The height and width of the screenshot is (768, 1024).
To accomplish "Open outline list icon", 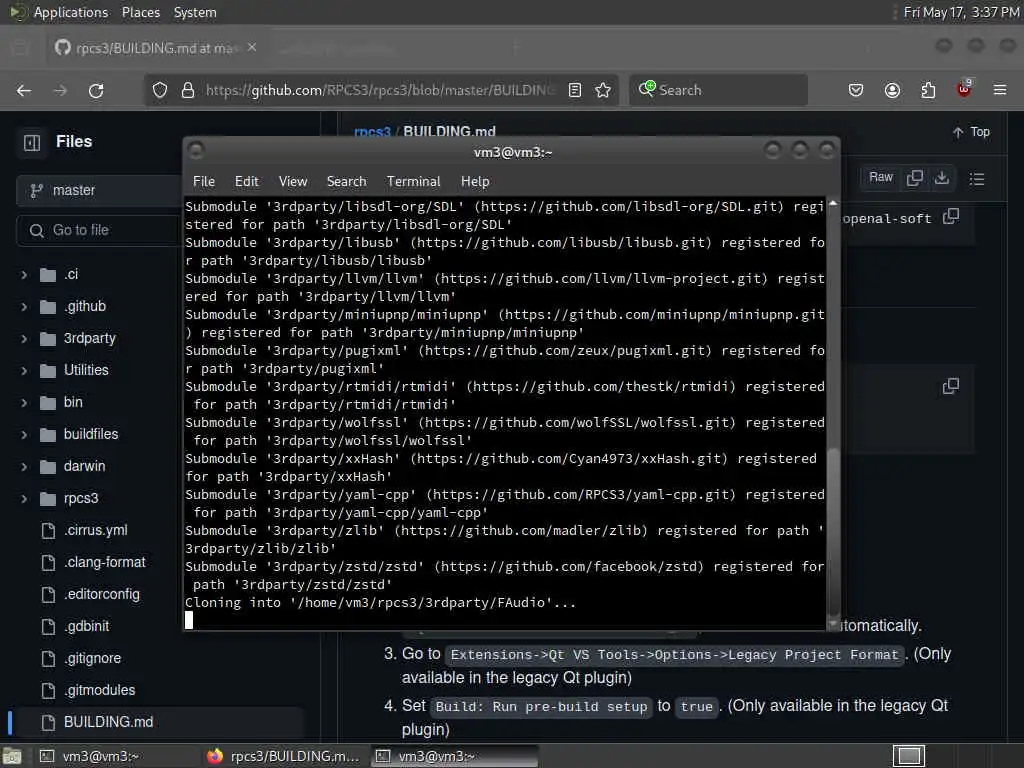I will point(977,179).
